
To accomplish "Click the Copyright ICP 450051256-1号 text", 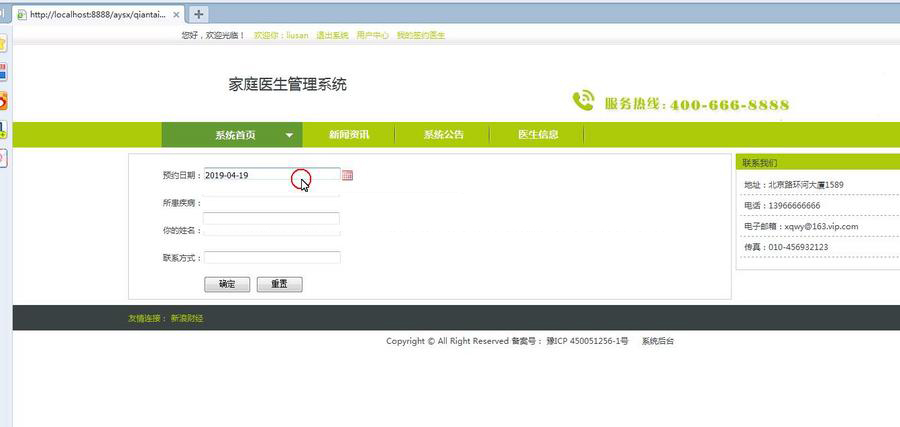I will (x=507, y=341).
